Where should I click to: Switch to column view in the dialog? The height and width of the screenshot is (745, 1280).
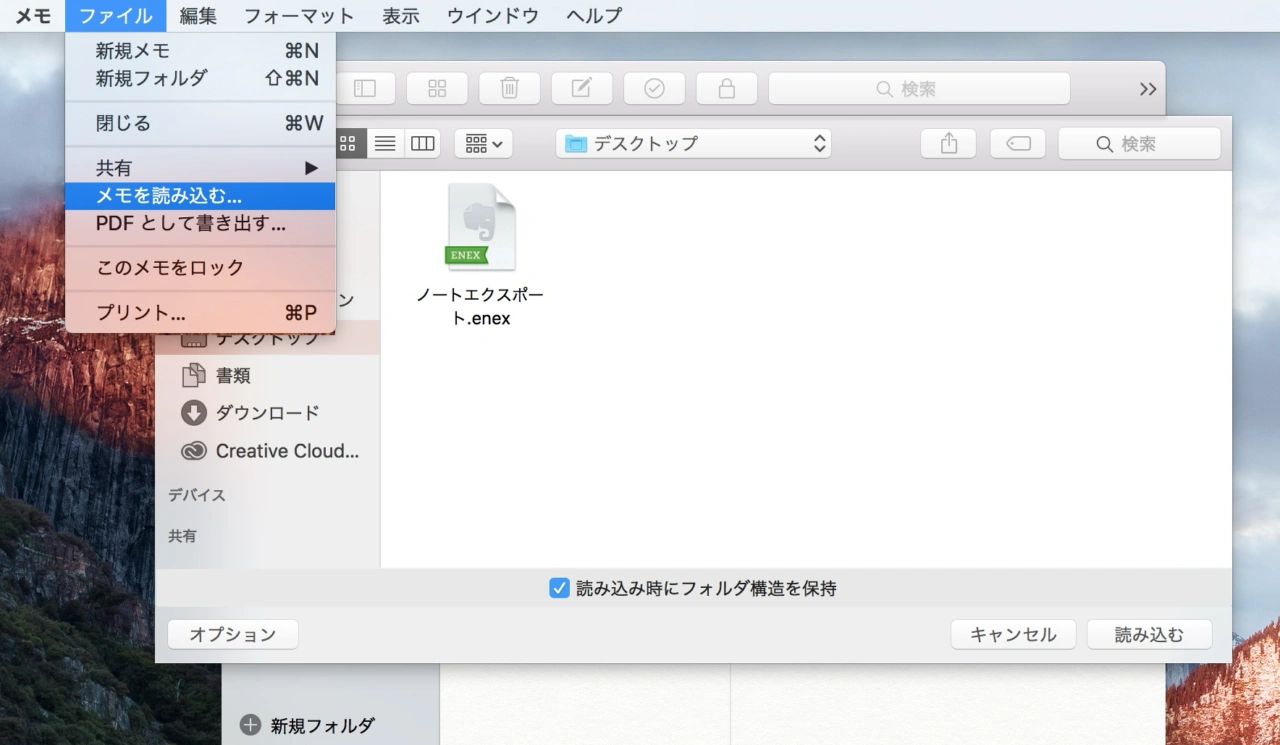421,143
